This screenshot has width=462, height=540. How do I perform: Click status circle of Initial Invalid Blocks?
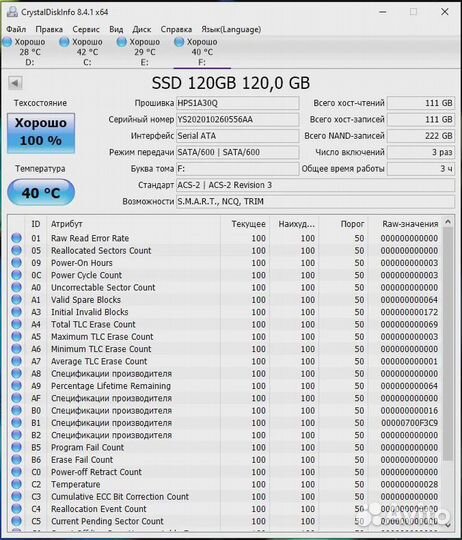pos(16,312)
